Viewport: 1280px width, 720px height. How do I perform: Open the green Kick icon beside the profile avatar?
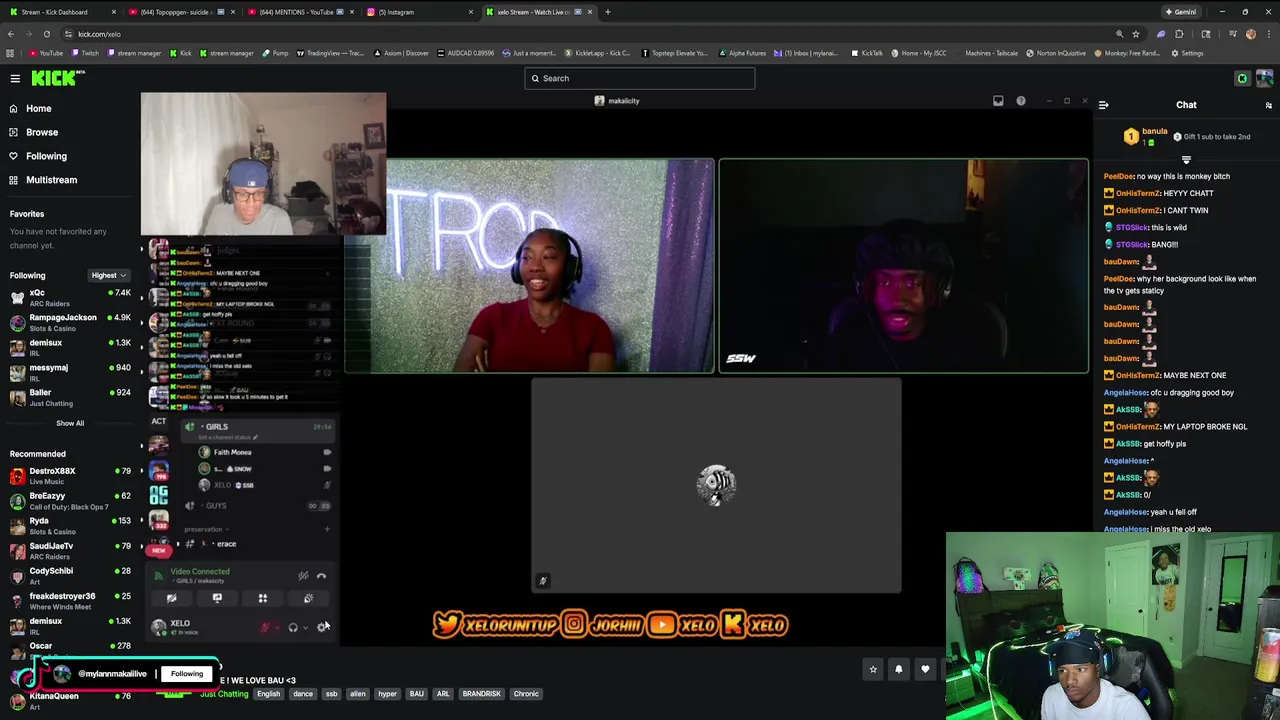point(1242,78)
